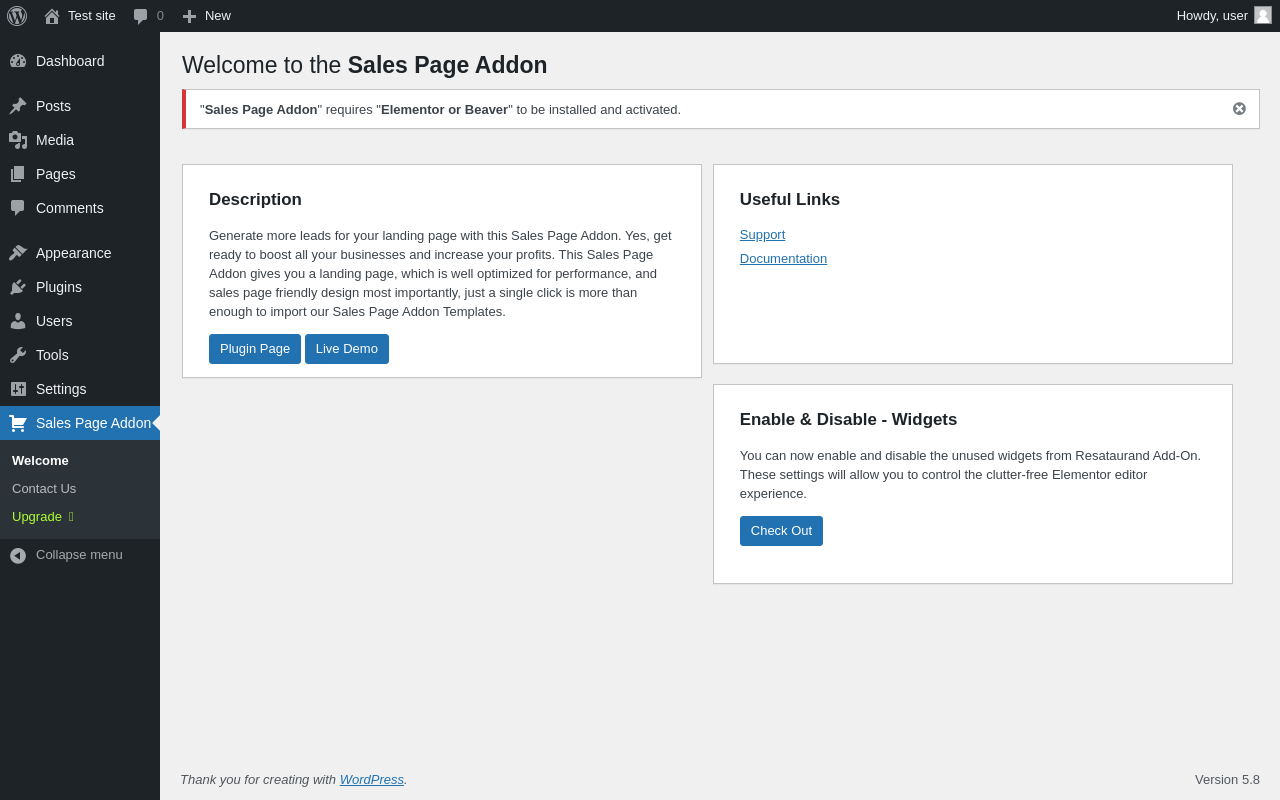Click the Dashboard gauge icon
Image resolution: width=1280 pixels, height=800 pixels.
coord(18,61)
